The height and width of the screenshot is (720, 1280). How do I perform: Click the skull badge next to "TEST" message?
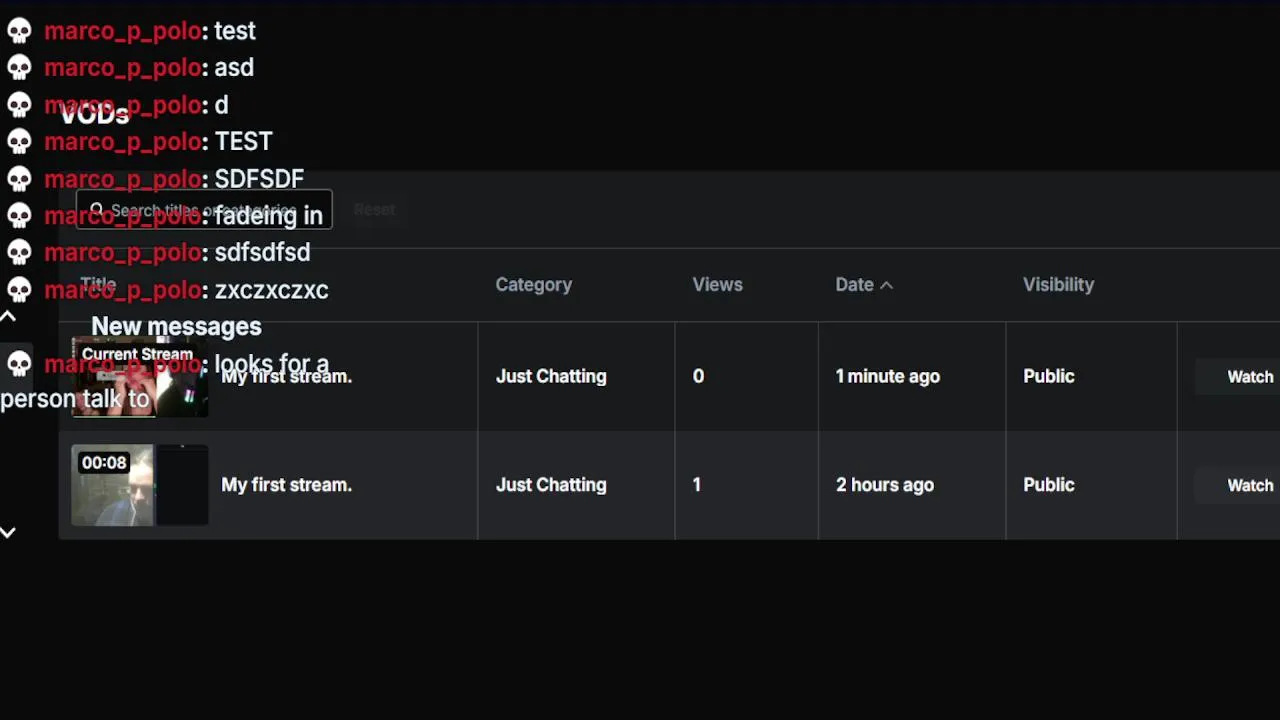click(x=19, y=142)
